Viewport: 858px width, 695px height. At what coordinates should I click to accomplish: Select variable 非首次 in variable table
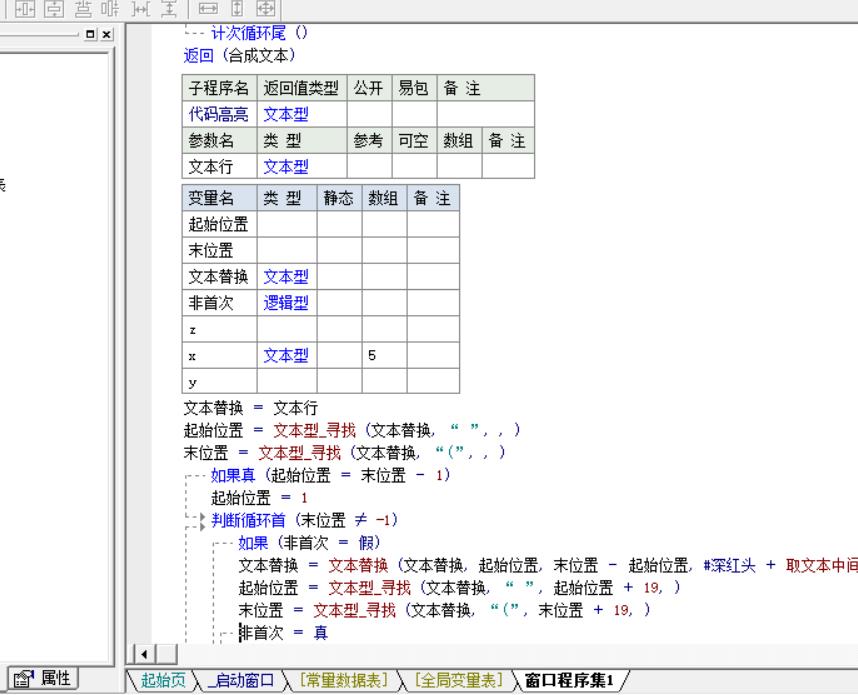(219, 303)
